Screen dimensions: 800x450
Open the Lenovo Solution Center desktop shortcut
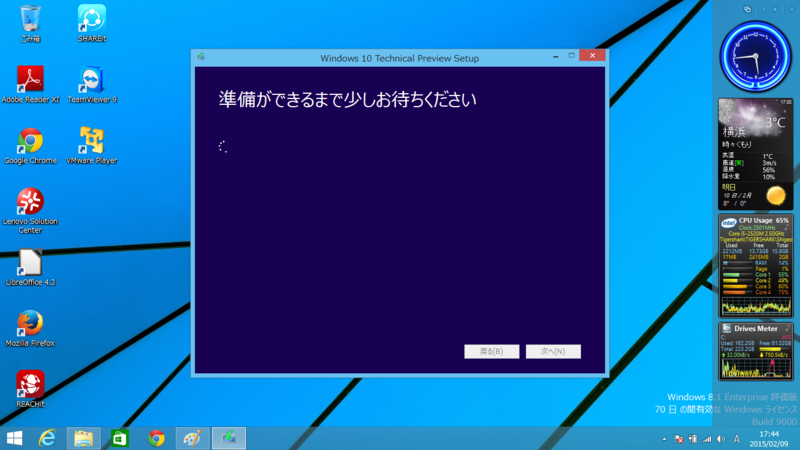coord(31,210)
